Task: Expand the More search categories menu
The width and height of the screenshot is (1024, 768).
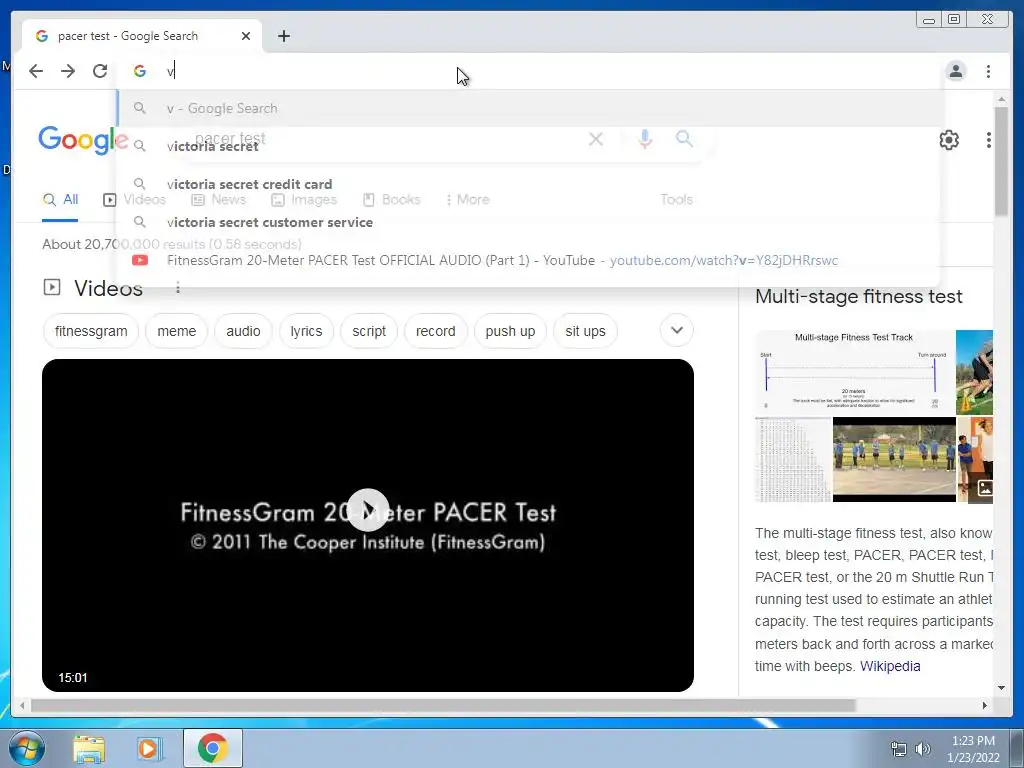Action: (x=468, y=200)
